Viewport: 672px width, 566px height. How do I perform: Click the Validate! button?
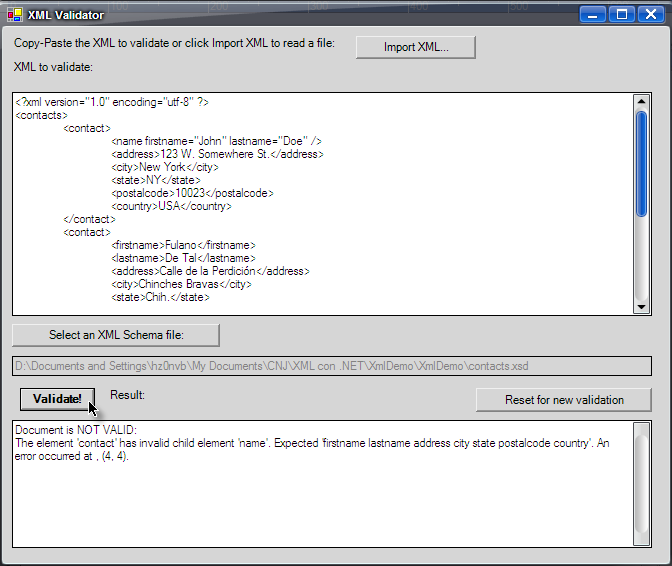(x=57, y=399)
